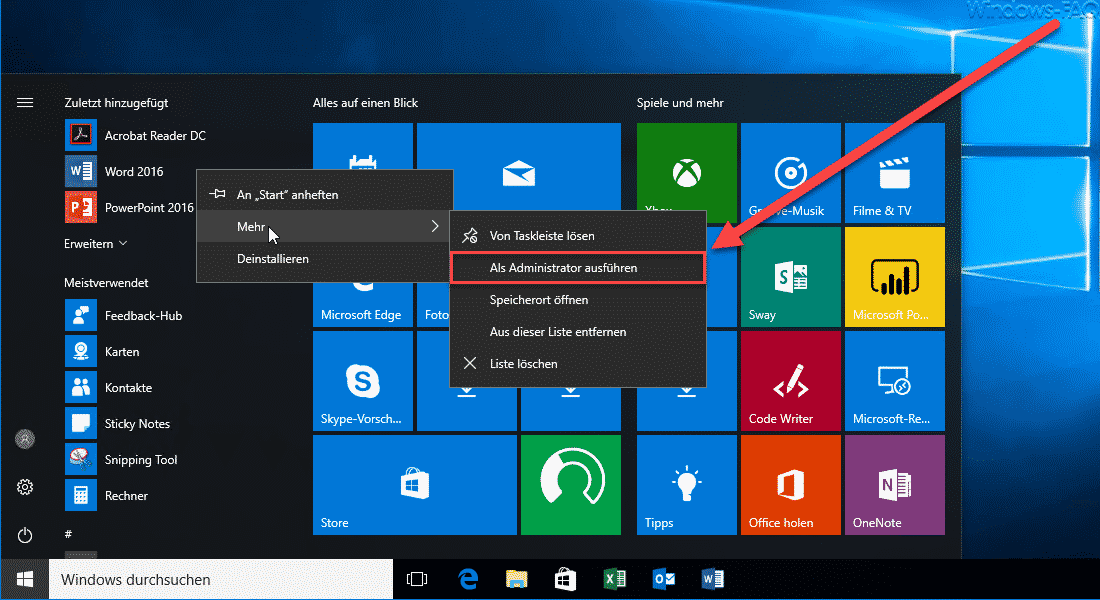Launch the Sway tile

[791, 276]
